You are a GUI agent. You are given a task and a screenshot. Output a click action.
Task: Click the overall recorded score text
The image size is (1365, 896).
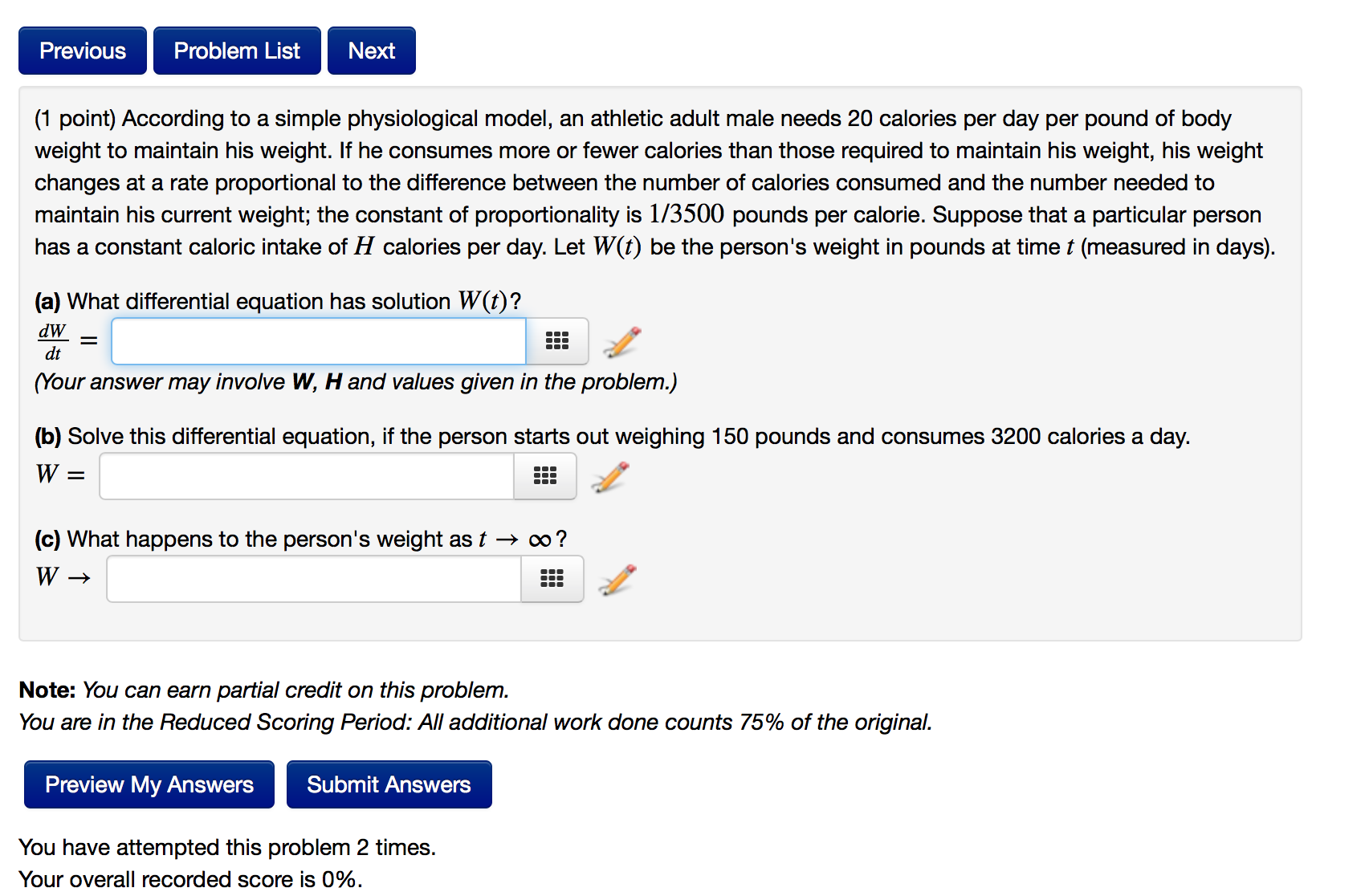[190, 879]
